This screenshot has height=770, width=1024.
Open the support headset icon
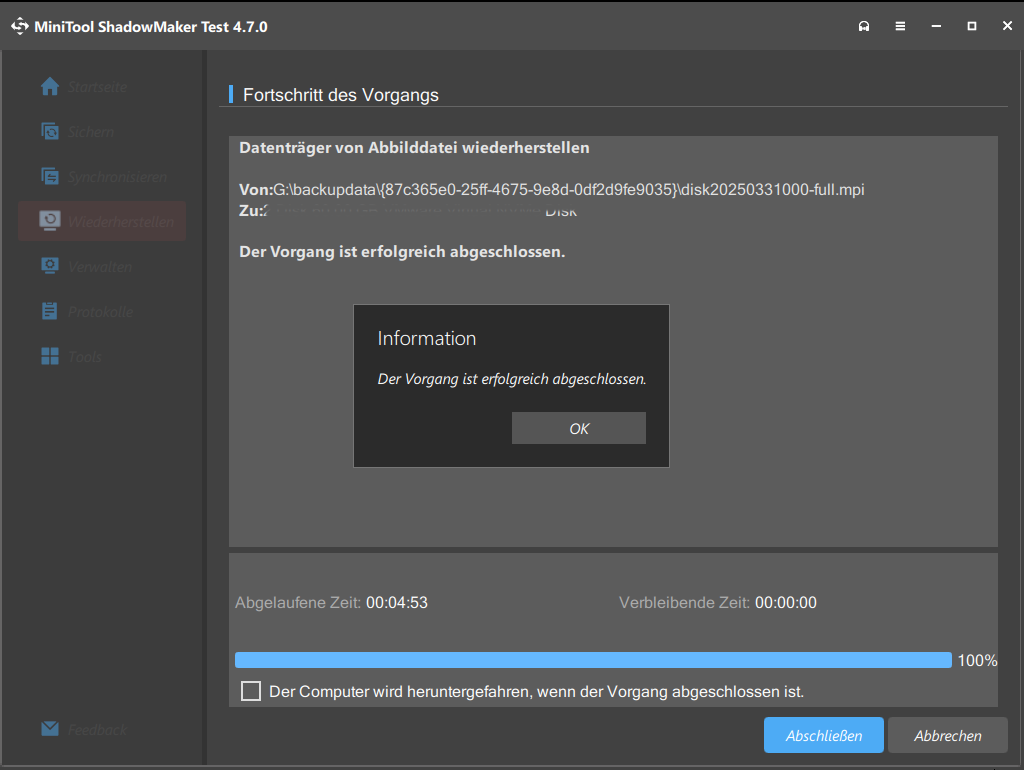864,26
